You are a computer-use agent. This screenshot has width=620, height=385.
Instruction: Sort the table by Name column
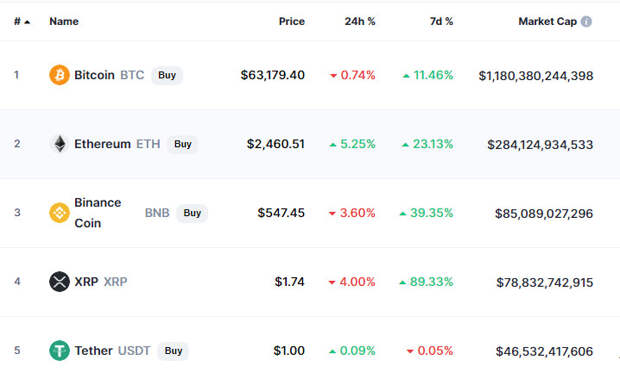(x=64, y=21)
